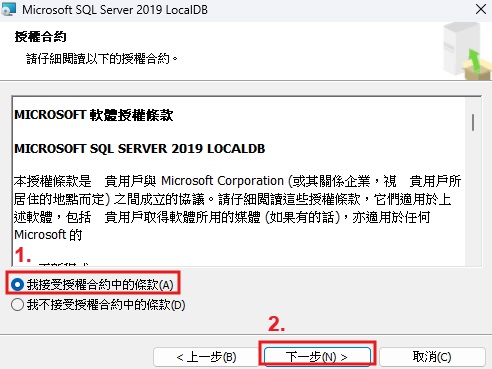Click the license text scrollbar thumb

point(473,122)
